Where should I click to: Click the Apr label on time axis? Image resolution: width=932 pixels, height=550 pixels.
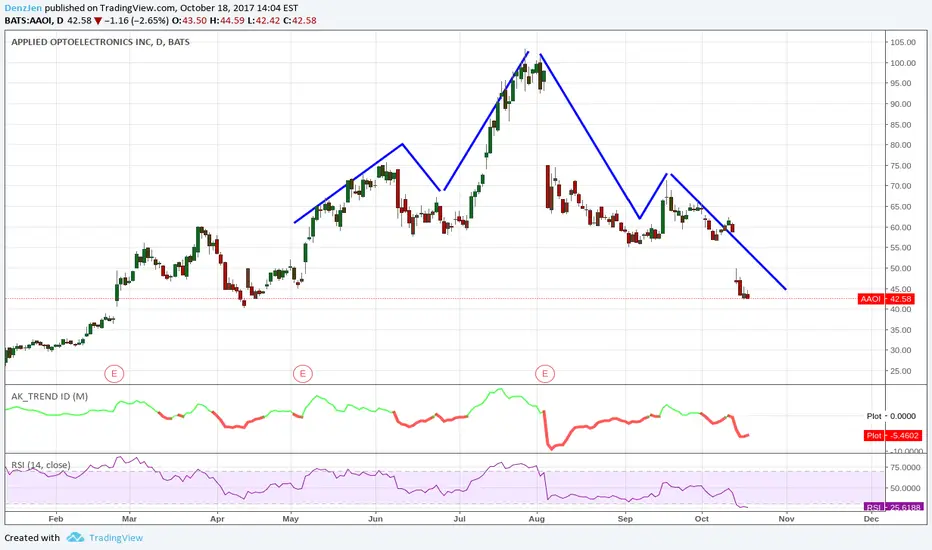pyautogui.click(x=218, y=519)
